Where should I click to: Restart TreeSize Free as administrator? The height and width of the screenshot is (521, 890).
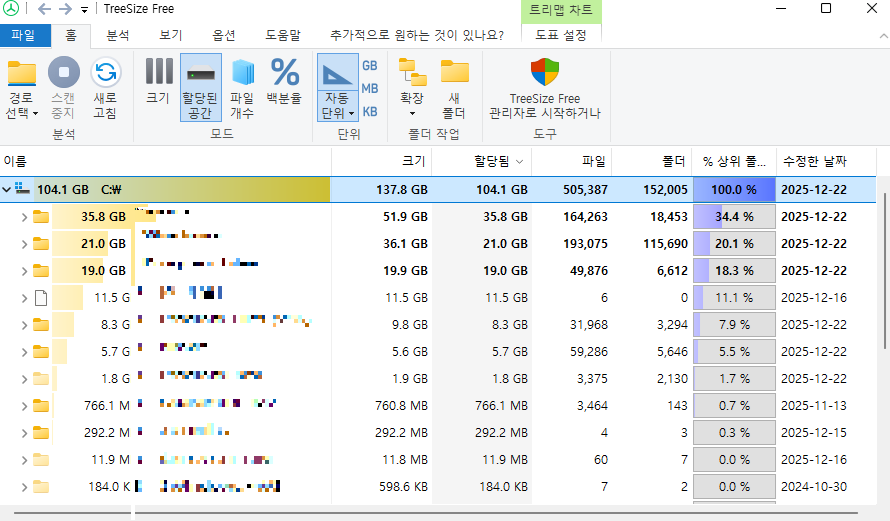(545, 88)
